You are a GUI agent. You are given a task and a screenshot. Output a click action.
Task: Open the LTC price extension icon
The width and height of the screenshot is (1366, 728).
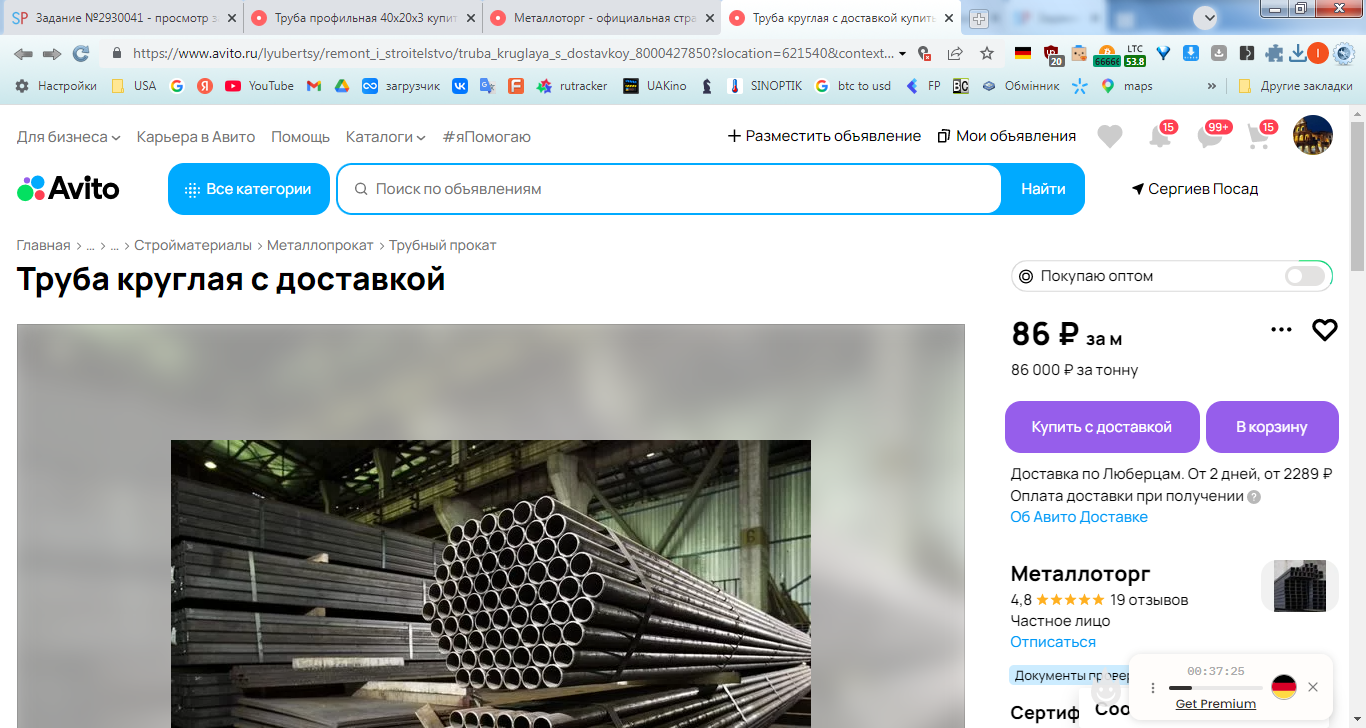click(1135, 54)
